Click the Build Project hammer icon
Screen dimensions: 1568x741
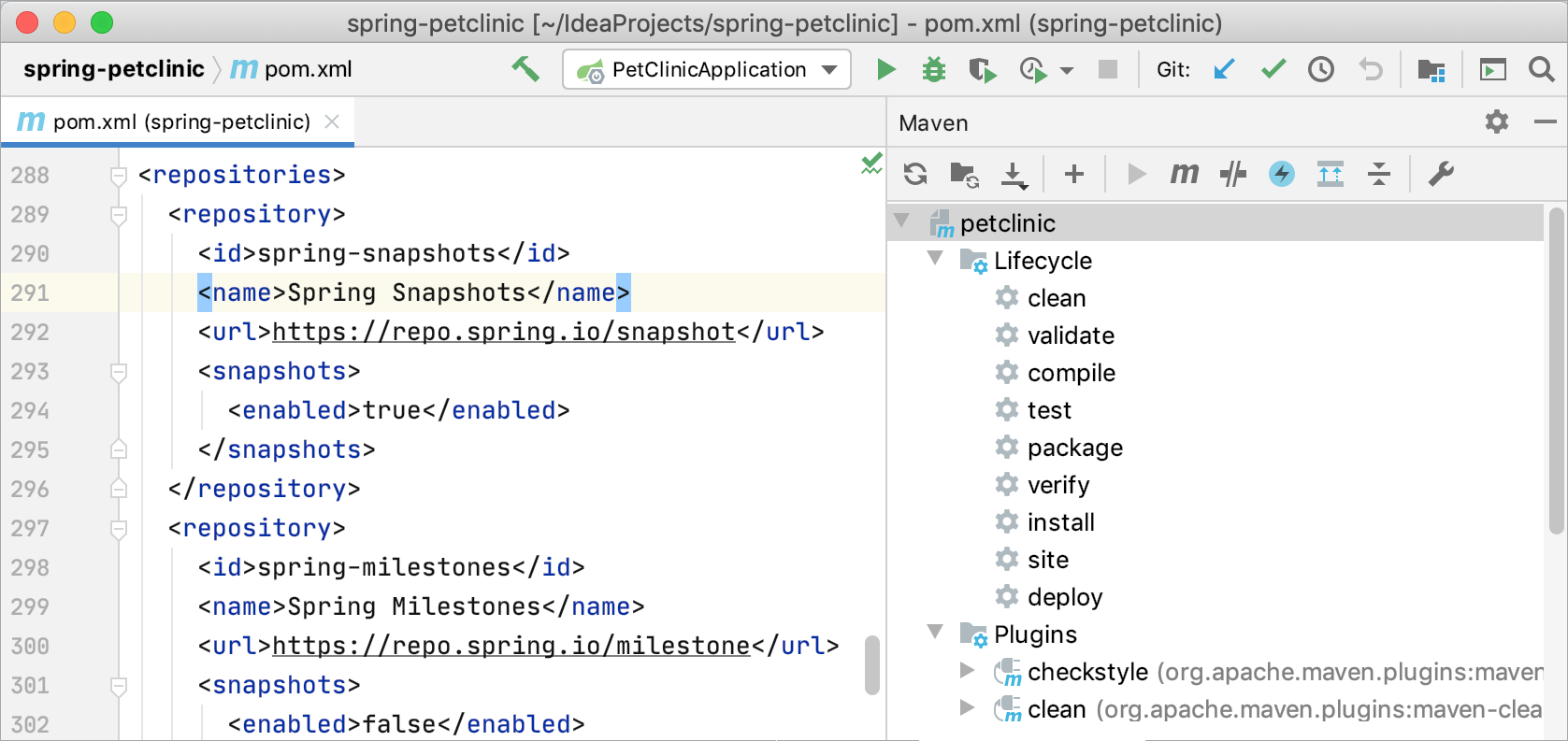(525, 69)
